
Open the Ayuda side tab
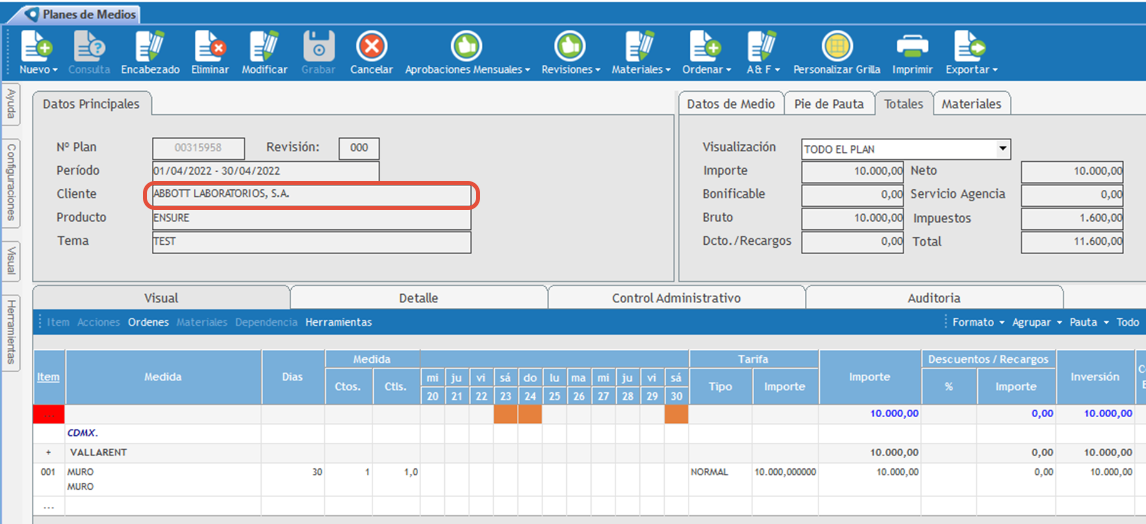tap(12, 106)
